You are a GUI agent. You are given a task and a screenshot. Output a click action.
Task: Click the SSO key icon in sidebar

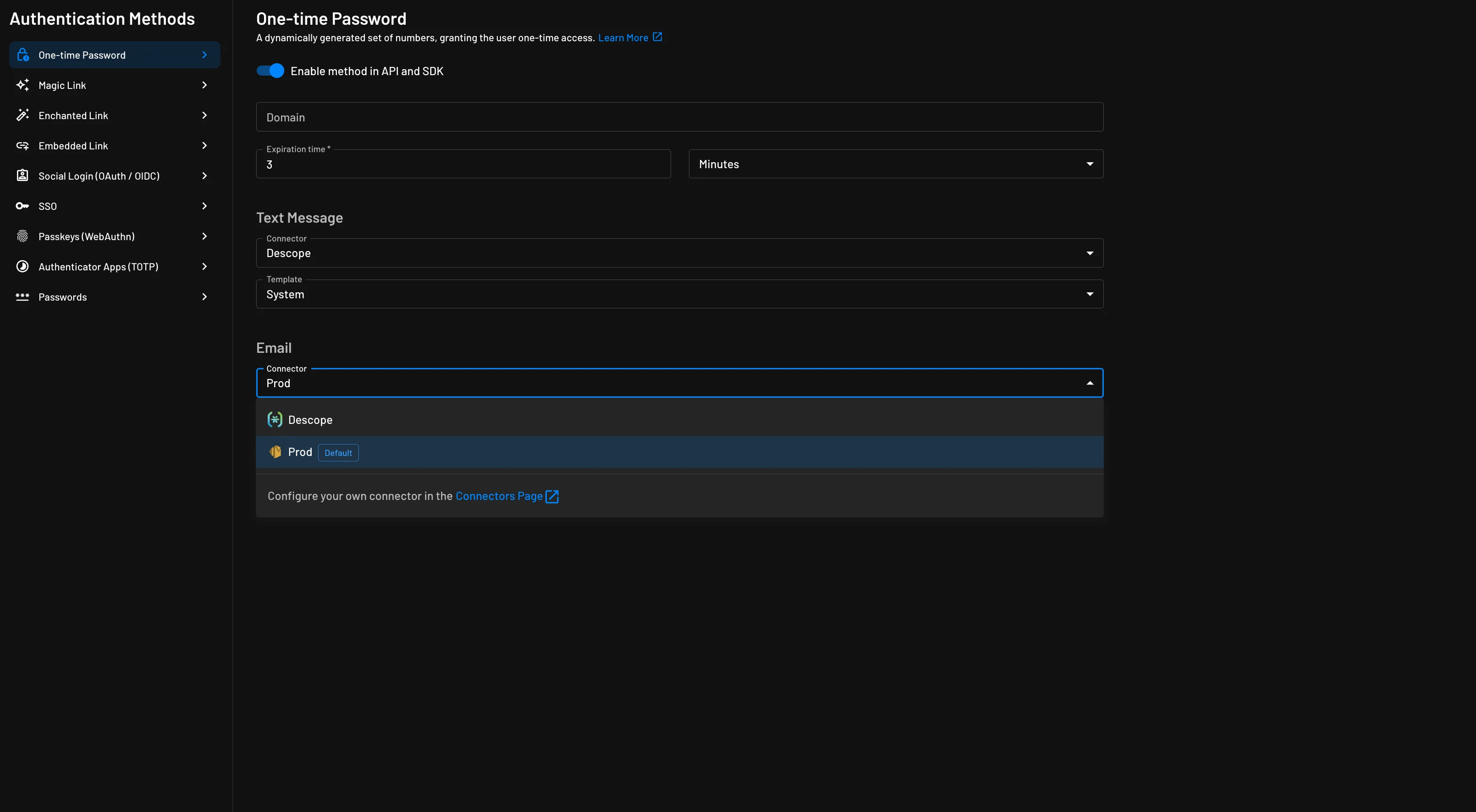[x=22, y=207]
